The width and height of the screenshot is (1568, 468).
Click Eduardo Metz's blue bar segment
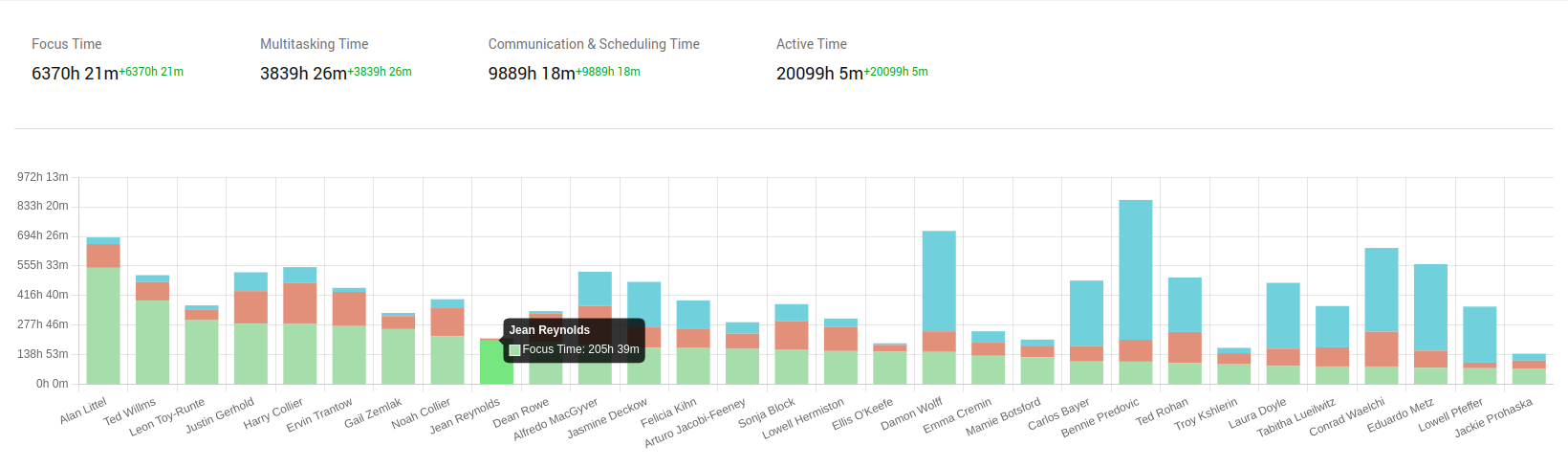[1430, 307]
